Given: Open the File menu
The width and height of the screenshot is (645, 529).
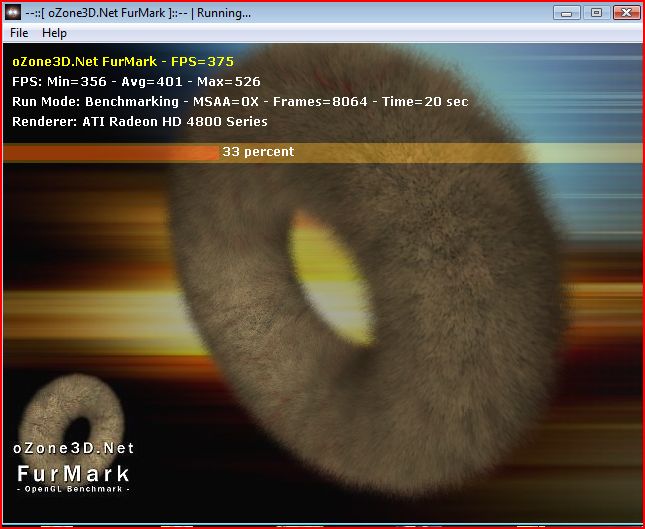Looking at the screenshot, I should point(19,33).
